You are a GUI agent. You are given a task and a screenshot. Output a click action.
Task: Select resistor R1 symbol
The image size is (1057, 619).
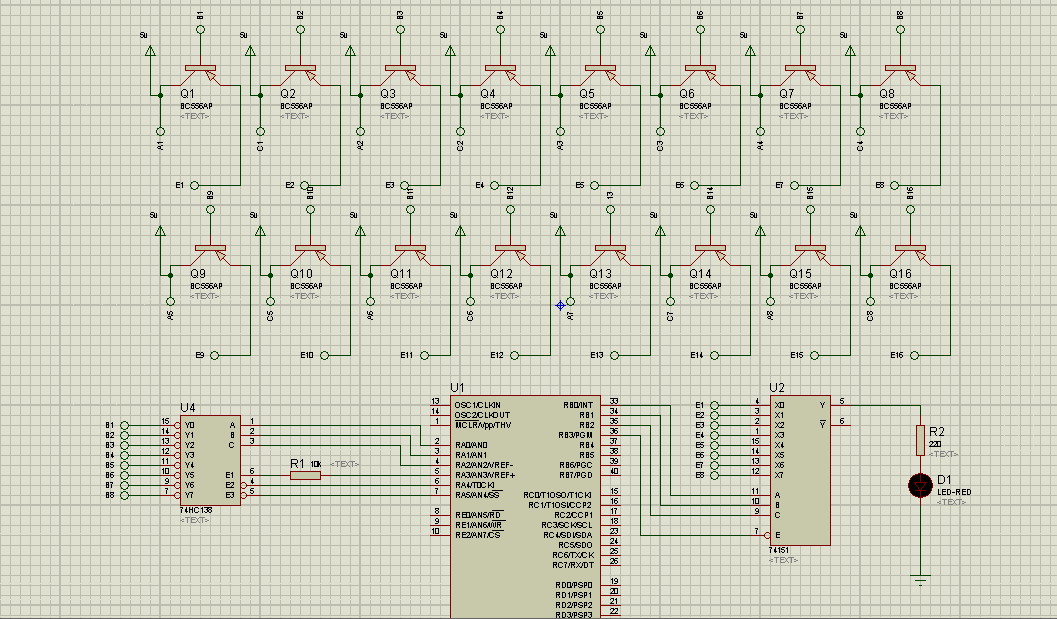click(x=305, y=475)
